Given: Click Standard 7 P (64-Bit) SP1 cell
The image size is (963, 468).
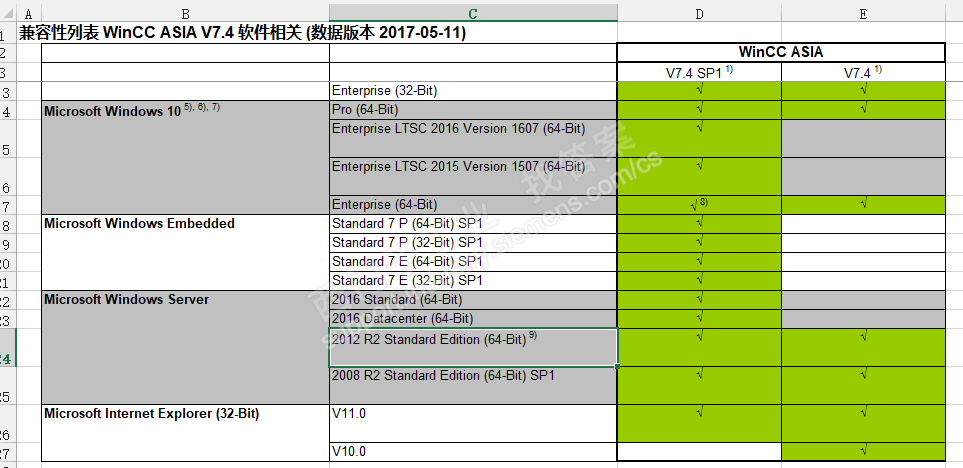Looking at the screenshot, I should point(473,224).
